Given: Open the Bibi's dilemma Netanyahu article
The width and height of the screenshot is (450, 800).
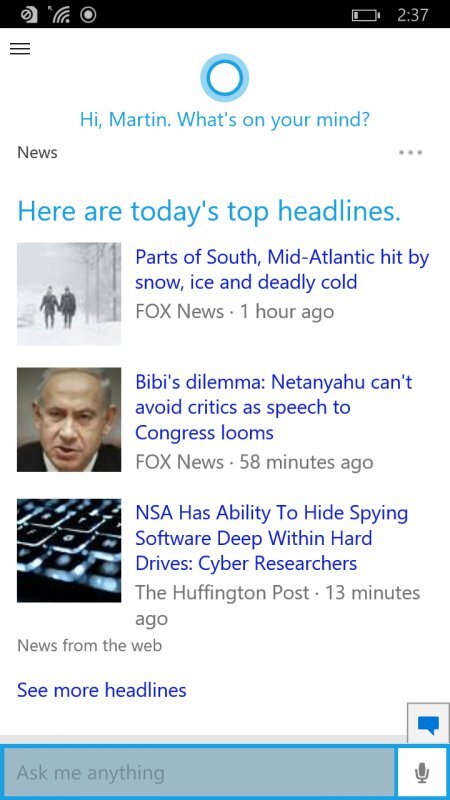Looking at the screenshot, I should (273, 407).
